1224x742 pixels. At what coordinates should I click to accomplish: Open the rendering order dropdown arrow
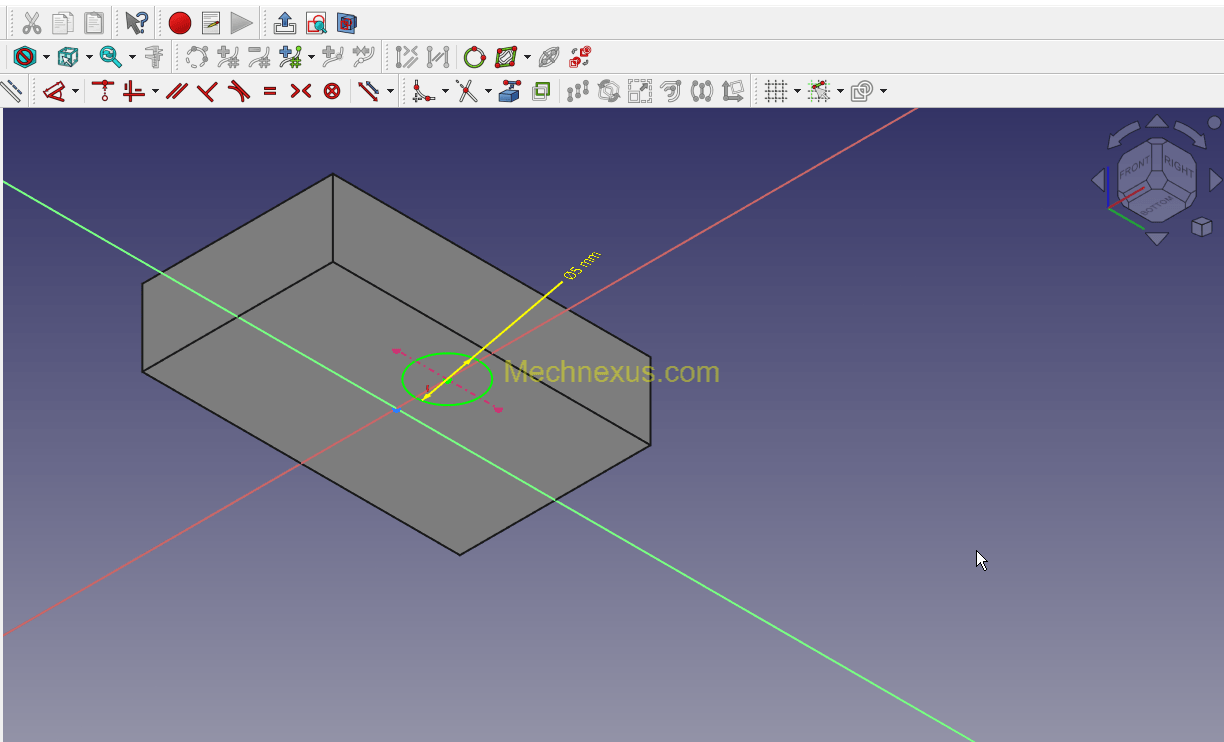pyautogui.click(x=883, y=92)
